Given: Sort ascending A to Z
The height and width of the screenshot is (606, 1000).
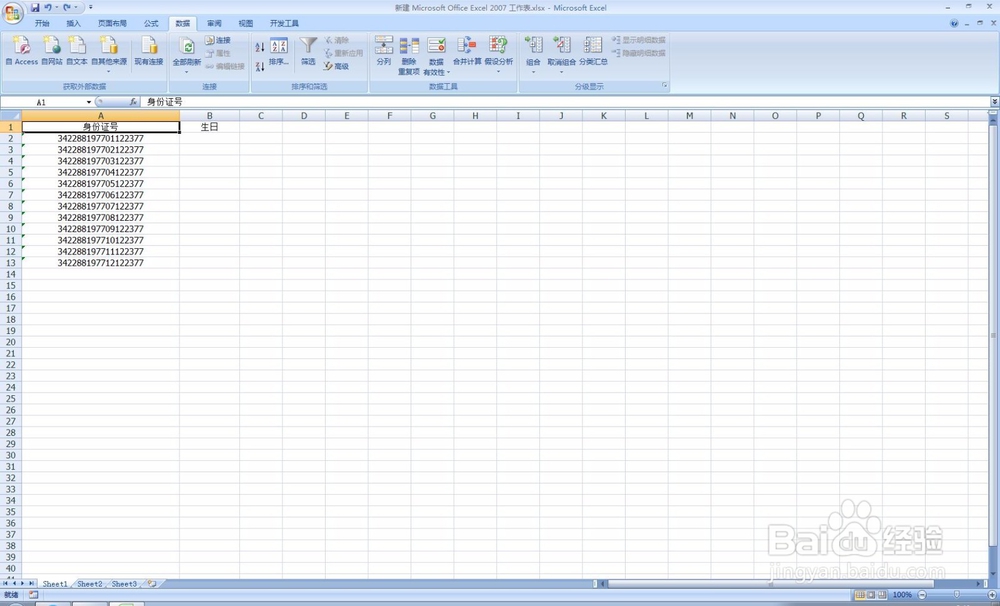Looking at the screenshot, I should 260,47.
